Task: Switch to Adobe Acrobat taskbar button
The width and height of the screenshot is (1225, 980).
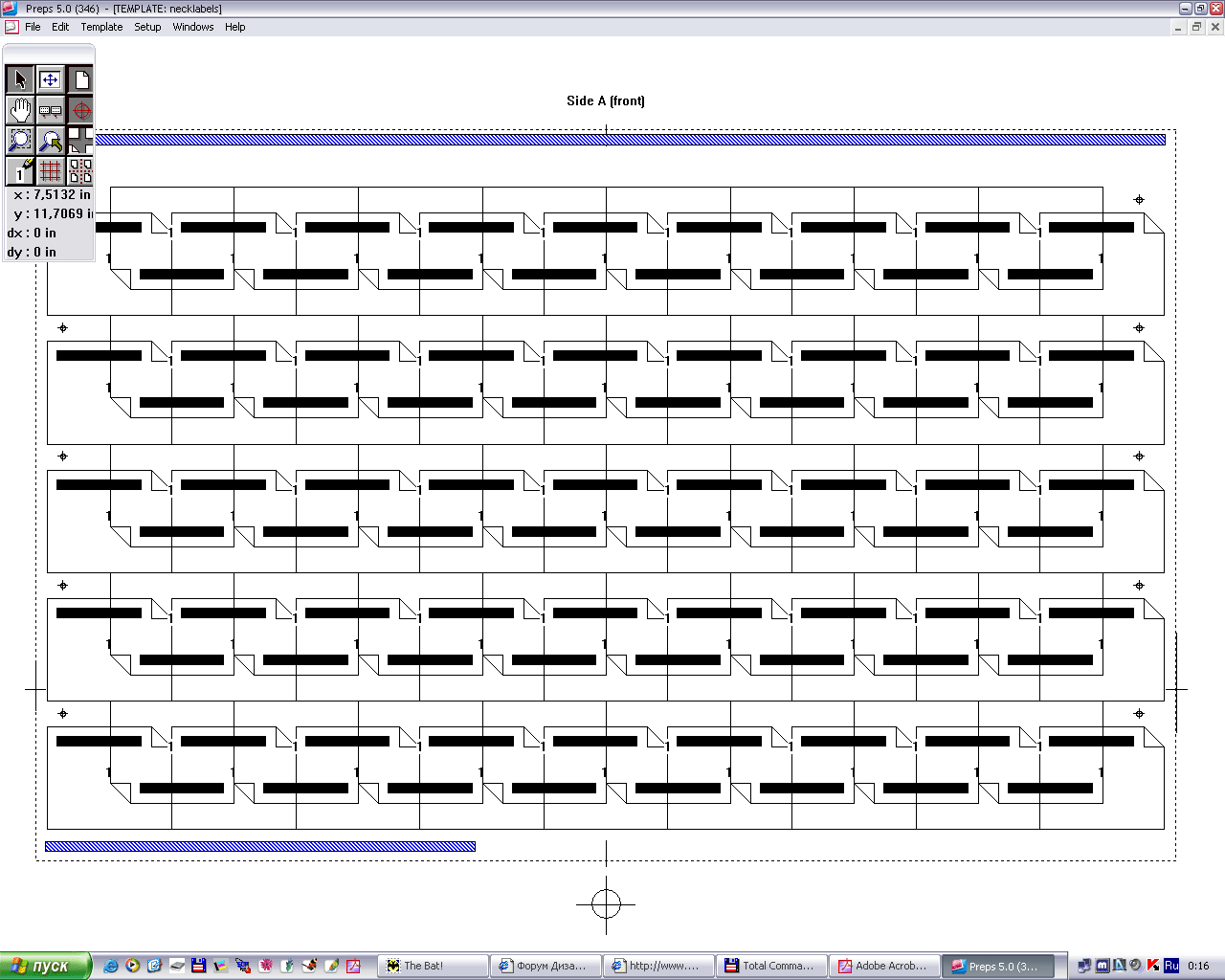Action: pos(884,967)
